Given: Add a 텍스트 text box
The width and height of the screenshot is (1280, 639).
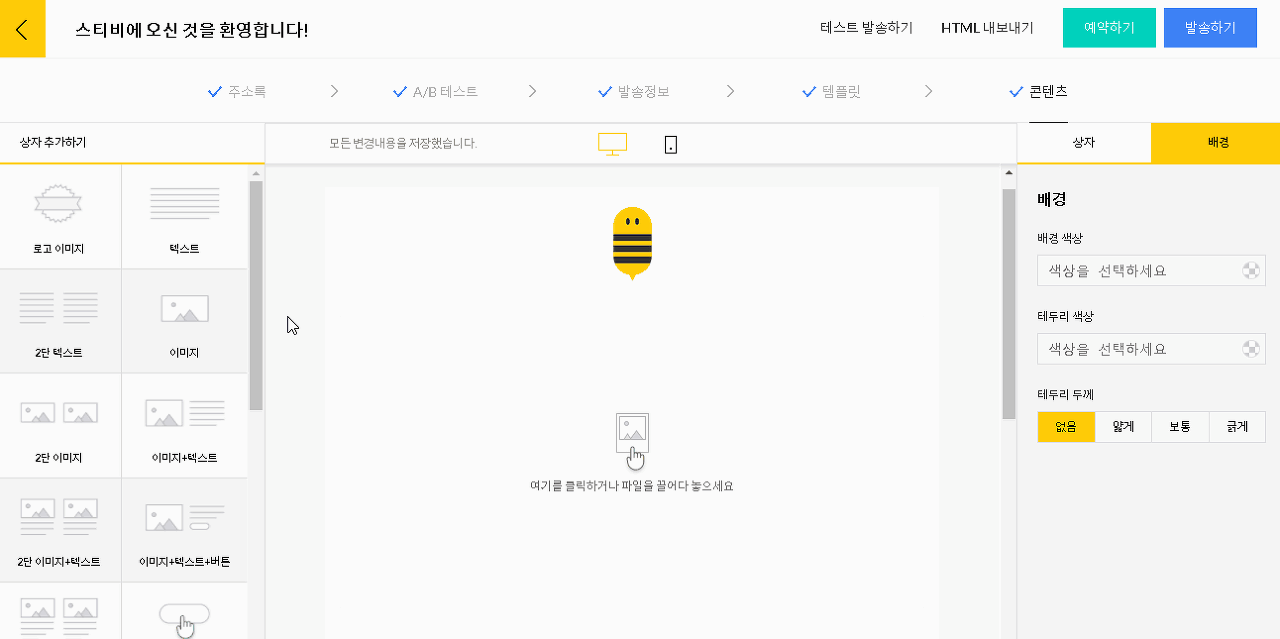Looking at the screenshot, I should pyautogui.click(x=184, y=216).
